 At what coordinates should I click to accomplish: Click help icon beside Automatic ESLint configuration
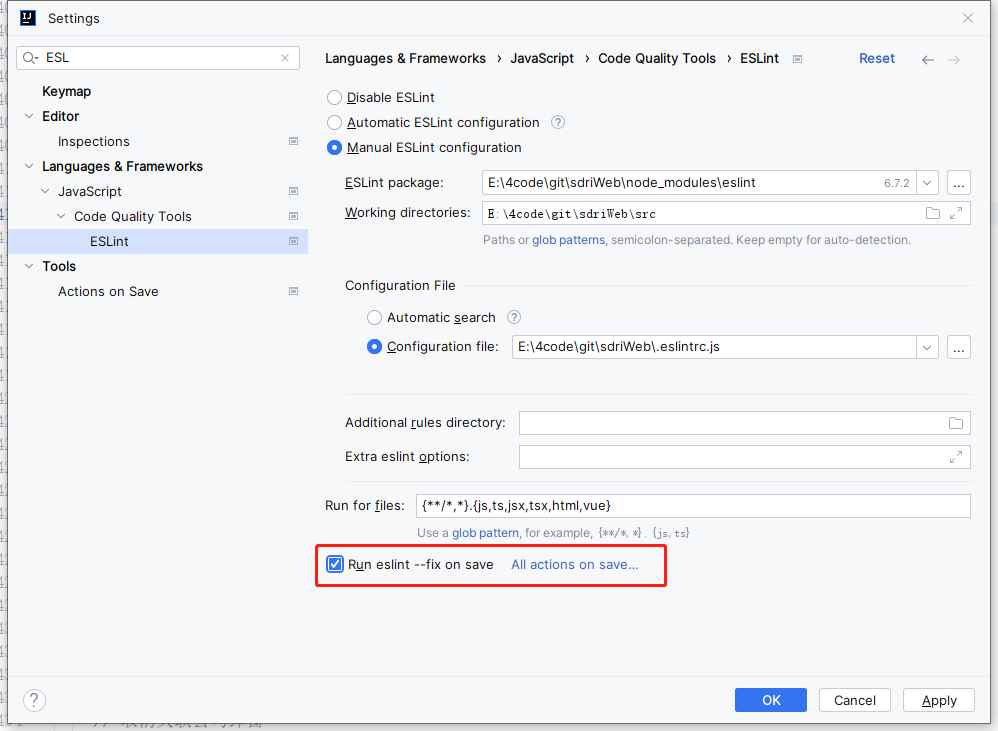(558, 123)
